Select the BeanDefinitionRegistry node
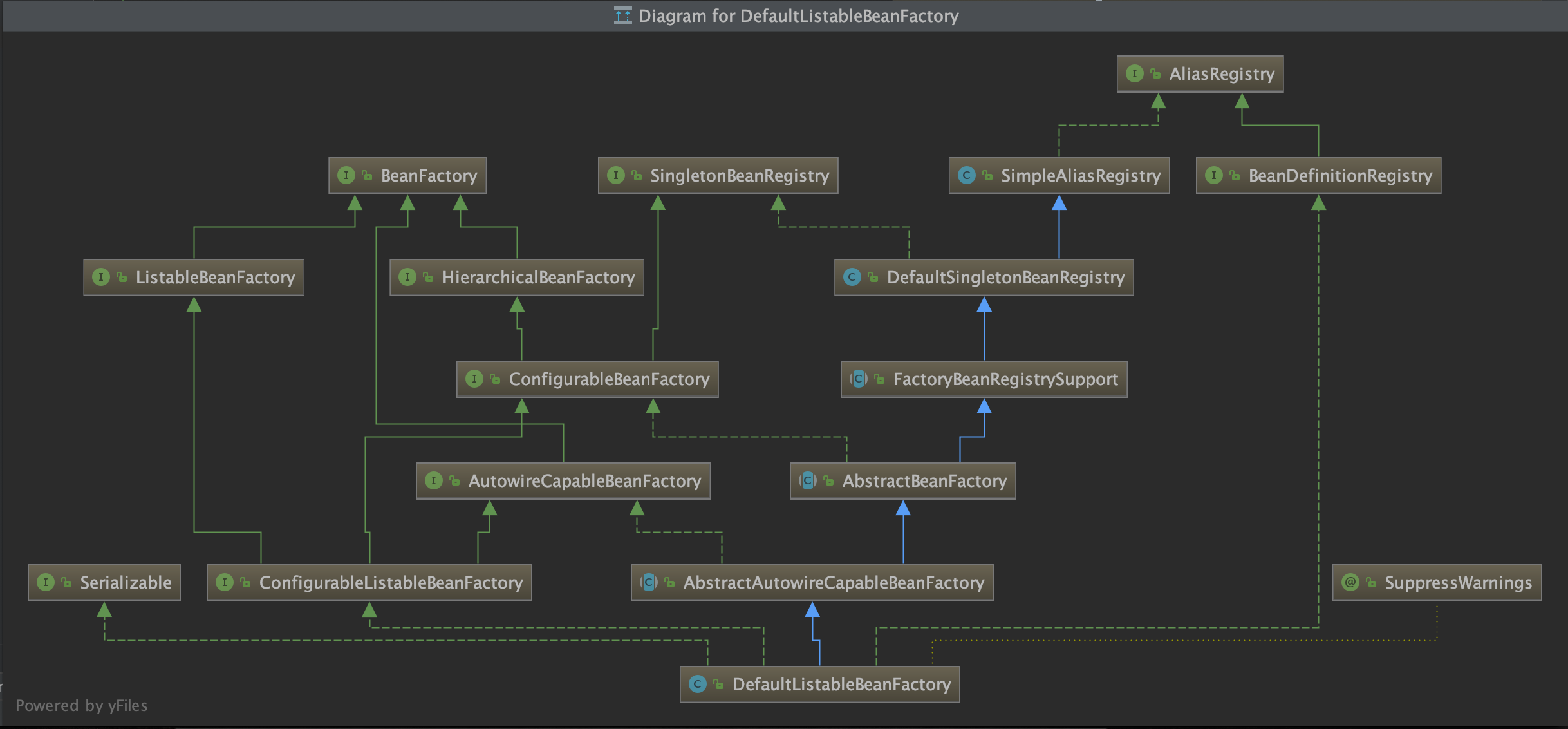 tap(1318, 176)
